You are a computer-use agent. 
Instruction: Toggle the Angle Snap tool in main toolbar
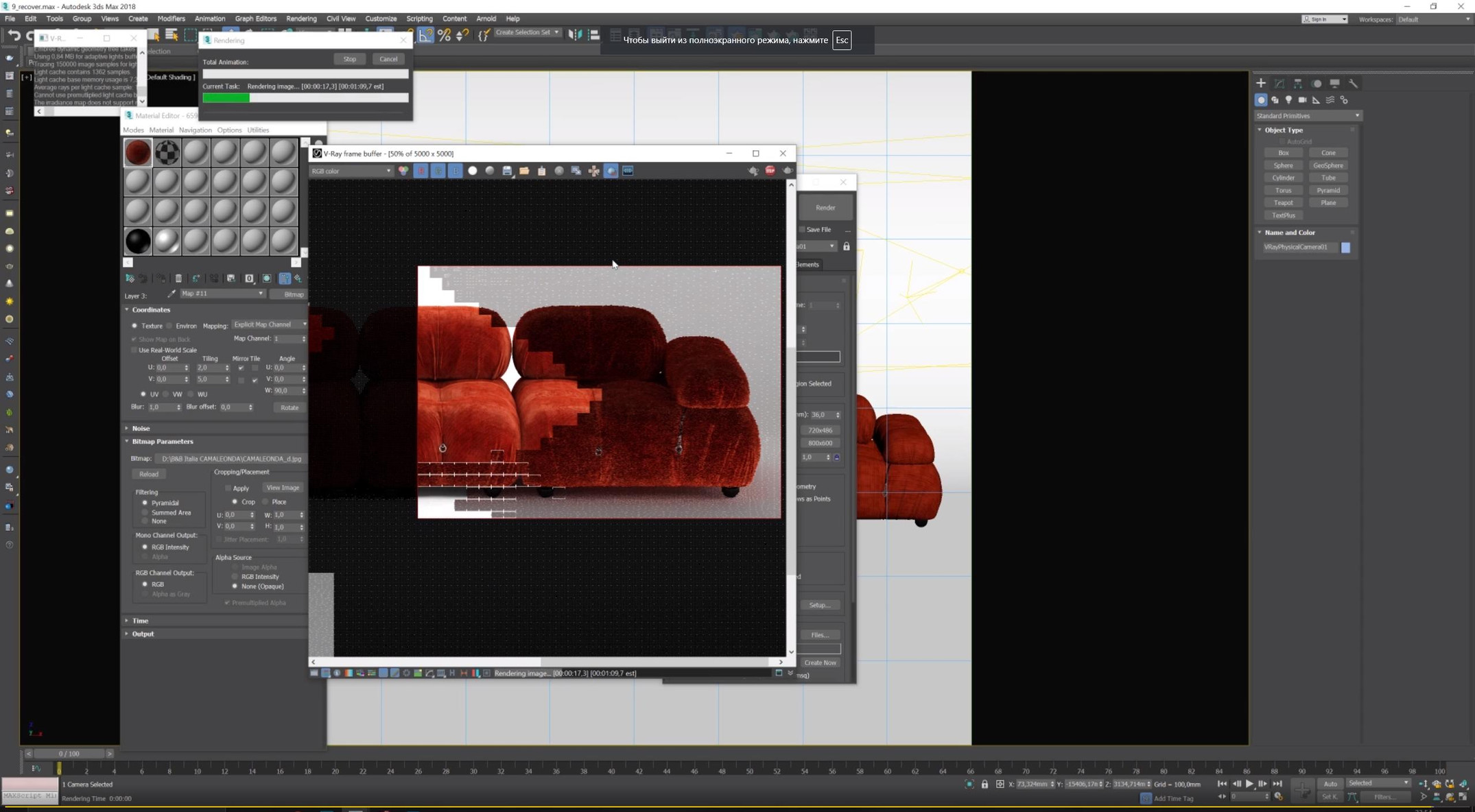point(427,35)
